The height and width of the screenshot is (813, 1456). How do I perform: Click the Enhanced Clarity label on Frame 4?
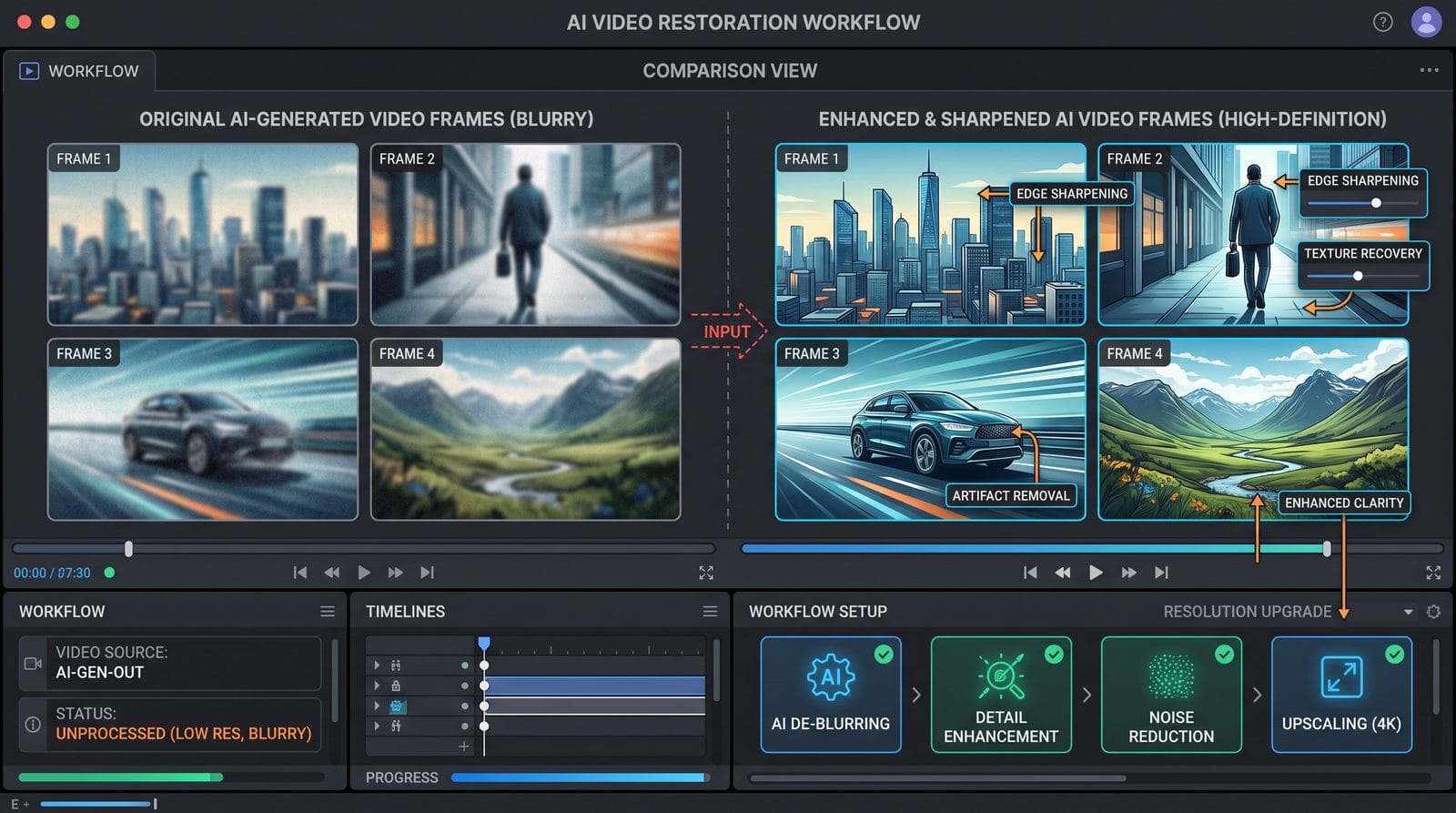pos(1344,503)
